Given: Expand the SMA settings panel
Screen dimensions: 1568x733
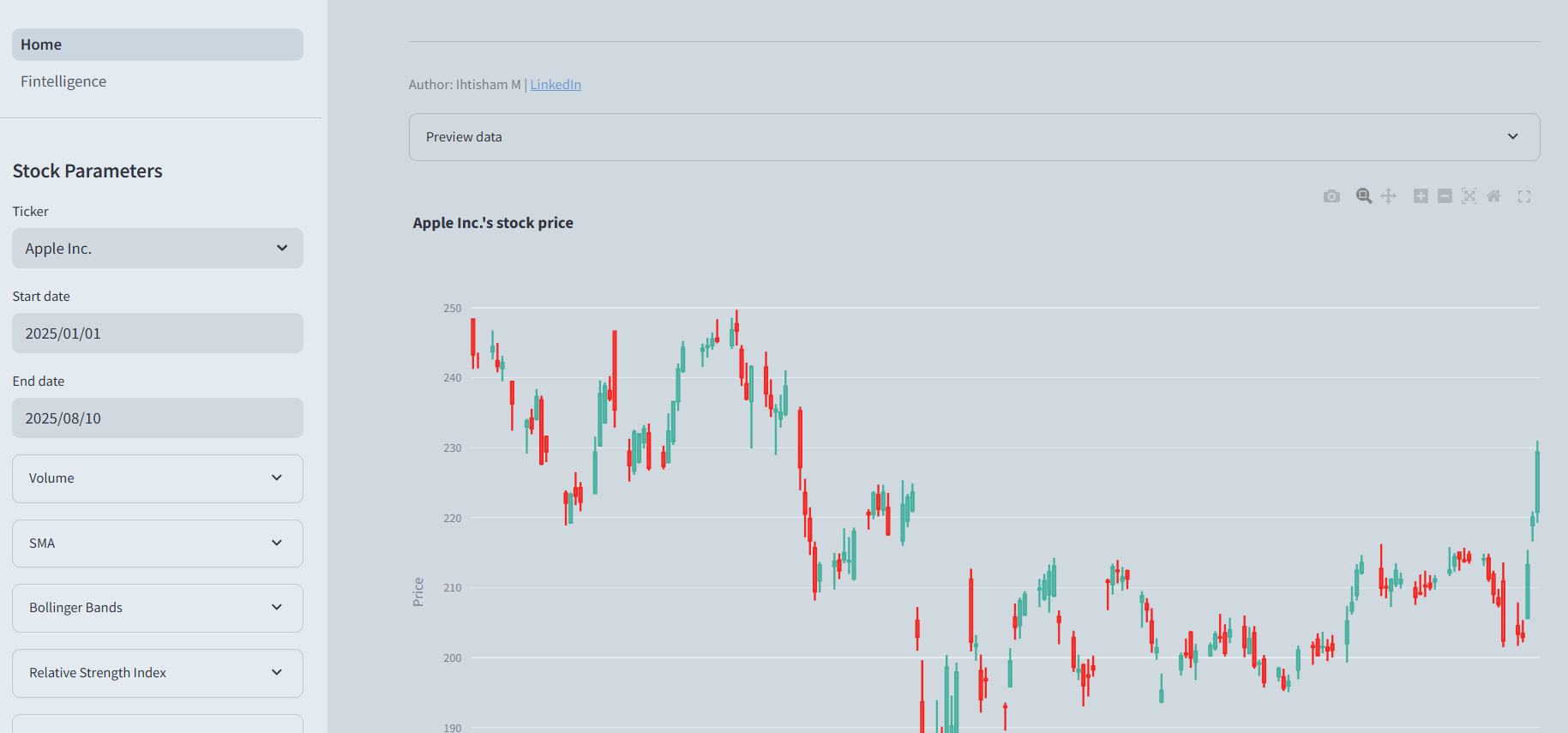Looking at the screenshot, I should [158, 544].
